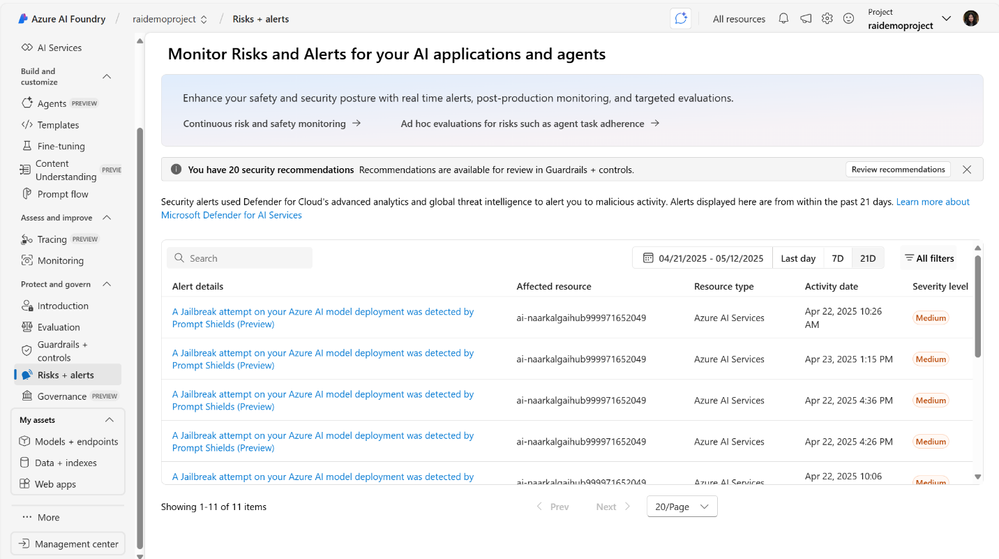Open Monitoring in the sidebar
Viewport: 999px width, 559px height.
tap(60, 261)
